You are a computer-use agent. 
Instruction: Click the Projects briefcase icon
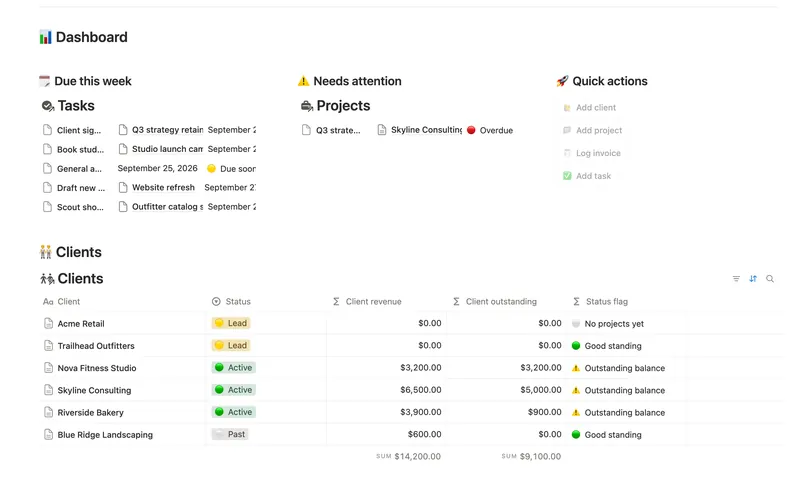[x=307, y=106]
